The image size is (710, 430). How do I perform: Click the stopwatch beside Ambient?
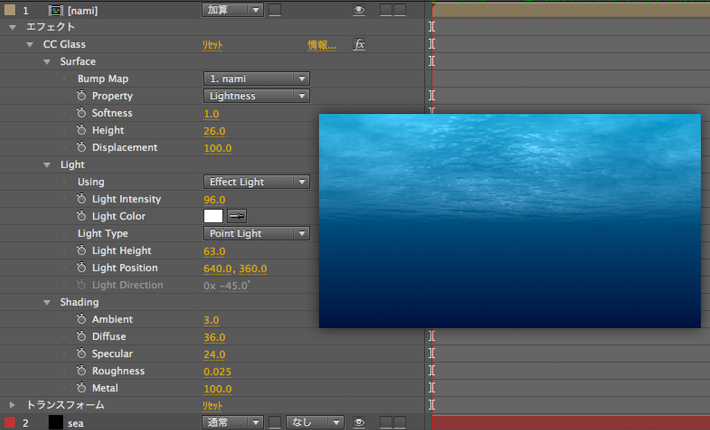[82, 320]
